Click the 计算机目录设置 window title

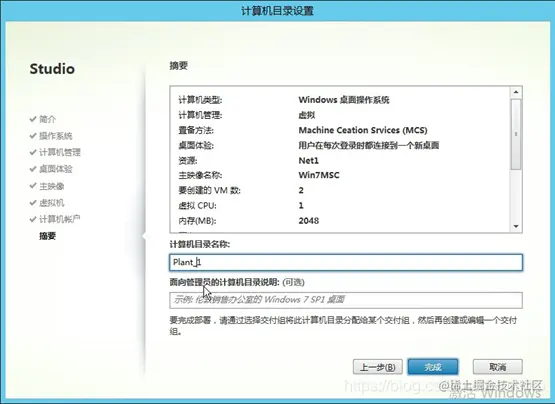277,11
